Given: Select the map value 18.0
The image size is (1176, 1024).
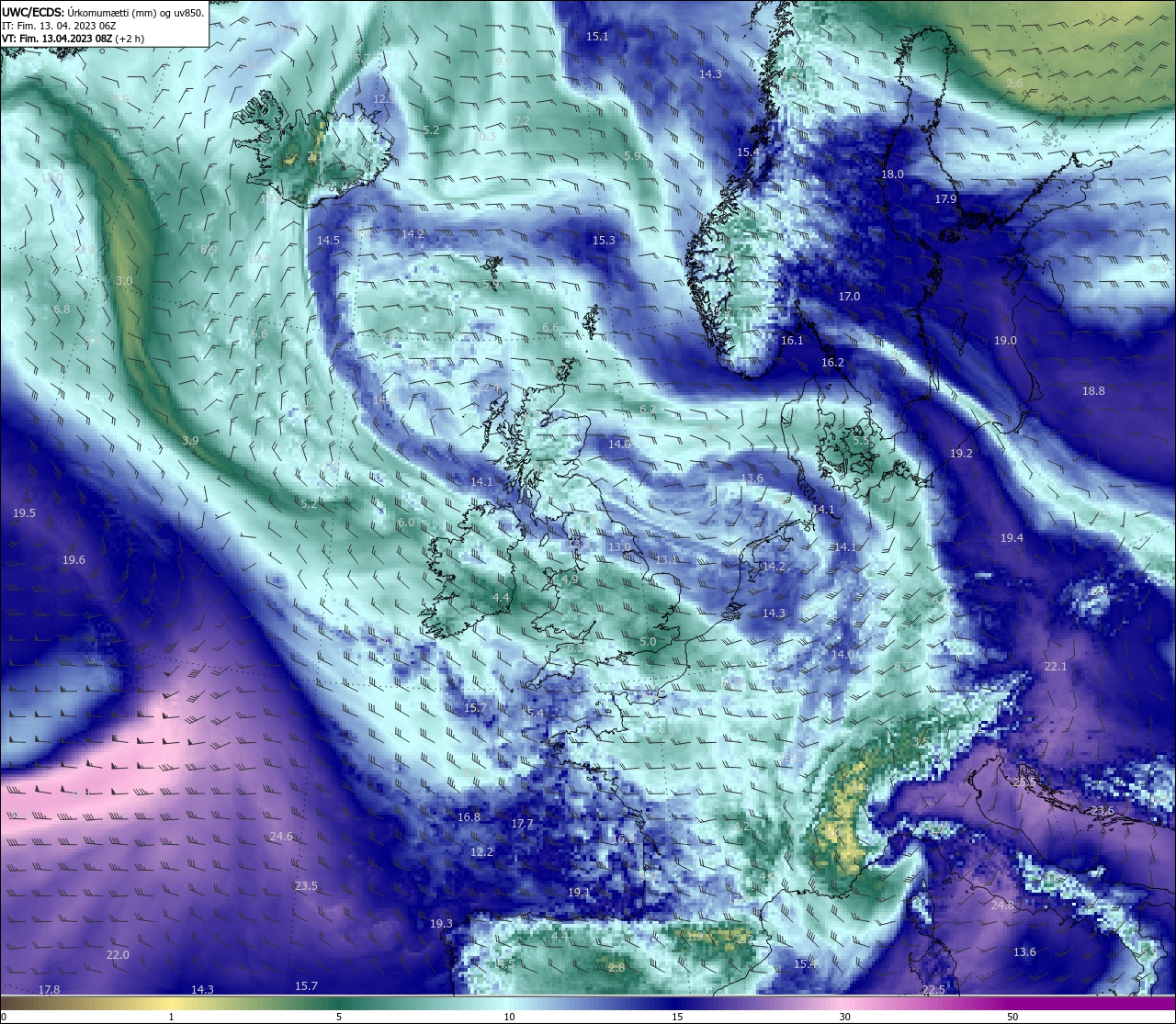Looking at the screenshot, I should tap(892, 174).
